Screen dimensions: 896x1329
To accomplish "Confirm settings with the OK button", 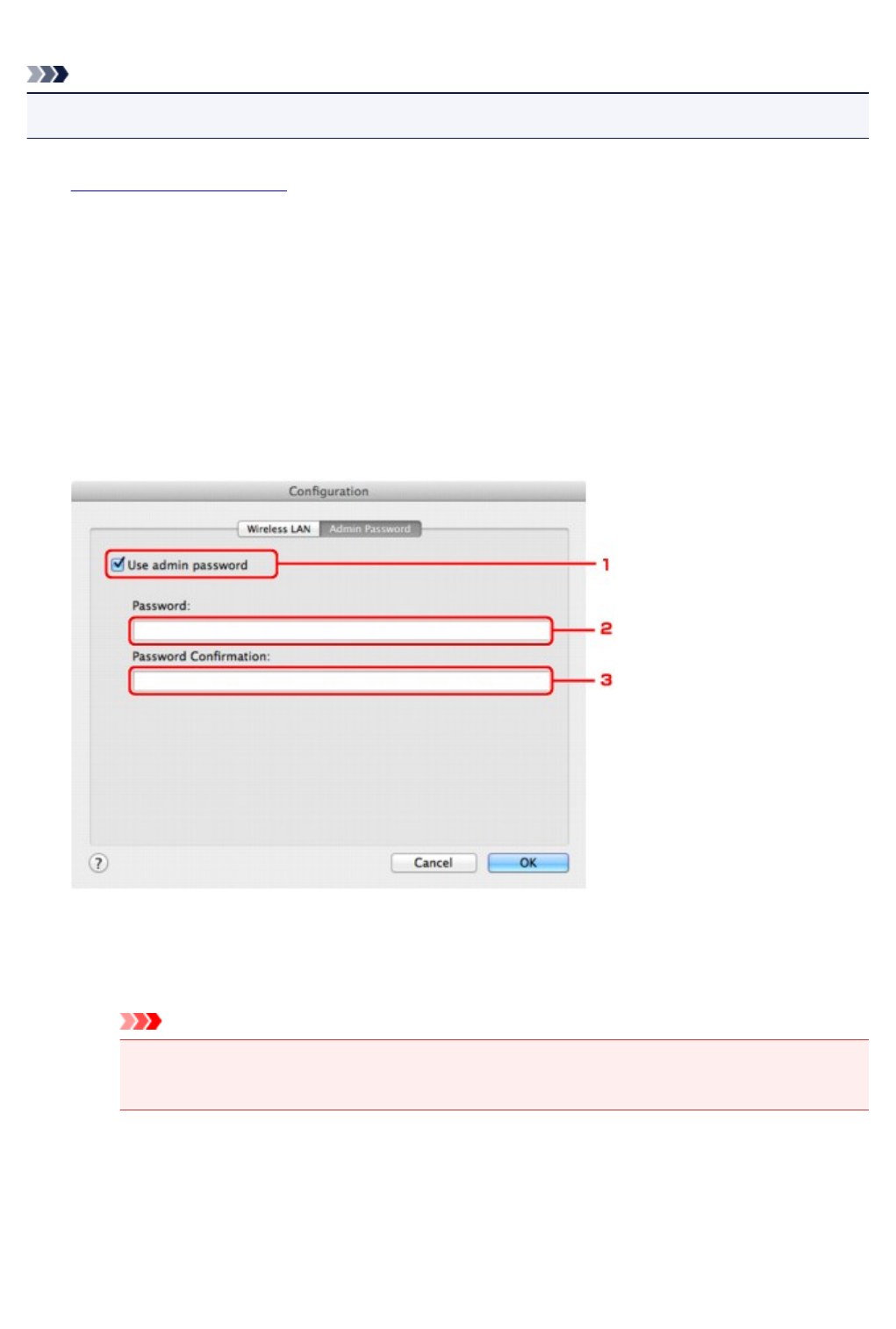I will 528,863.
